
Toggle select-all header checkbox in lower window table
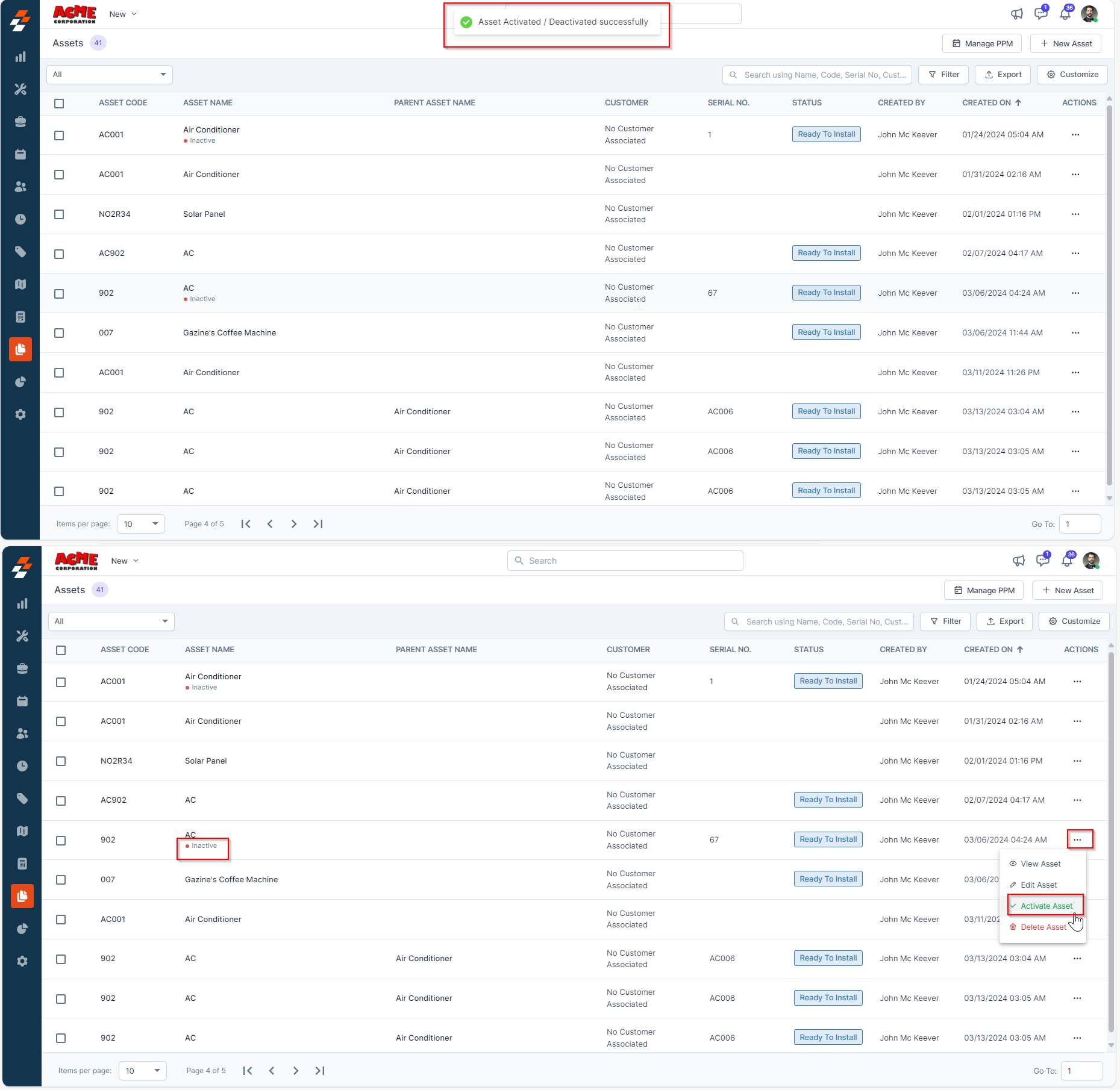pos(61,650)
